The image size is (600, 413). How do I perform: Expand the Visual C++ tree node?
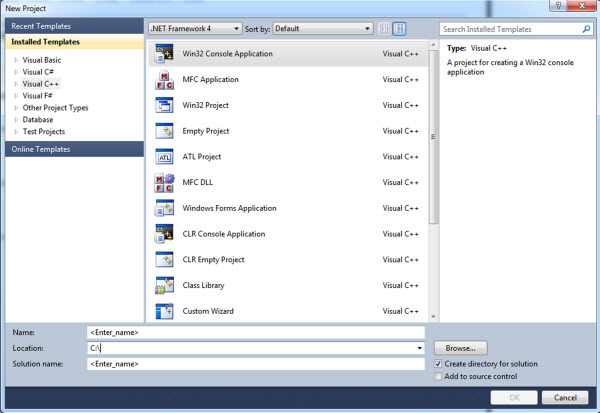pos(16,84)
